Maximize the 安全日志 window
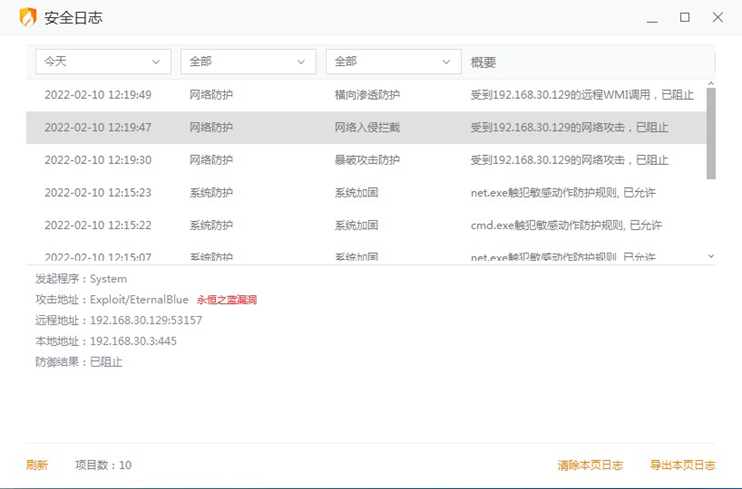Viewport: 742px width, 489px height. (685, 17)
